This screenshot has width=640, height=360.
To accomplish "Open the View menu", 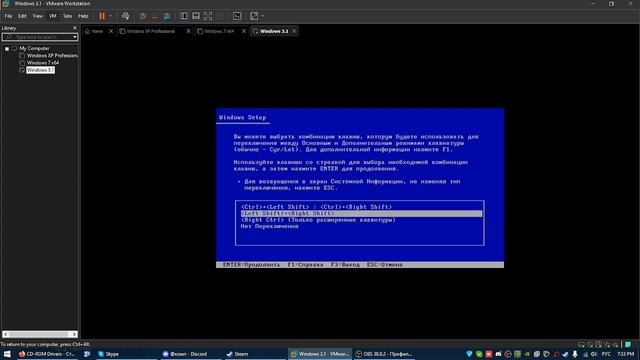I will point(38,16).
